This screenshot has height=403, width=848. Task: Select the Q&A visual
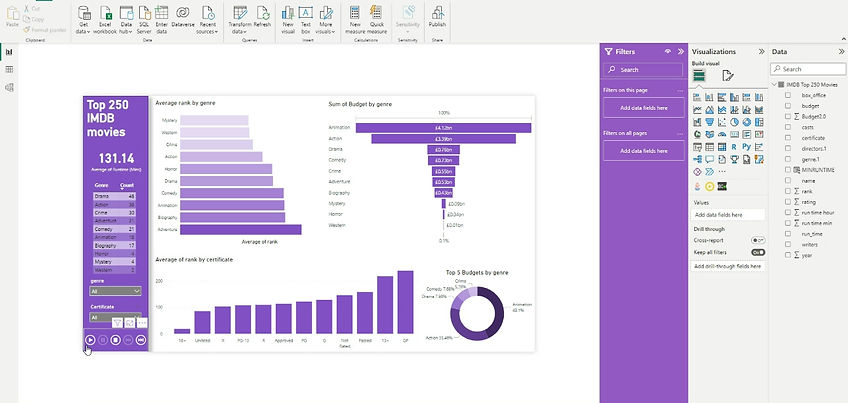click(710, 159)
